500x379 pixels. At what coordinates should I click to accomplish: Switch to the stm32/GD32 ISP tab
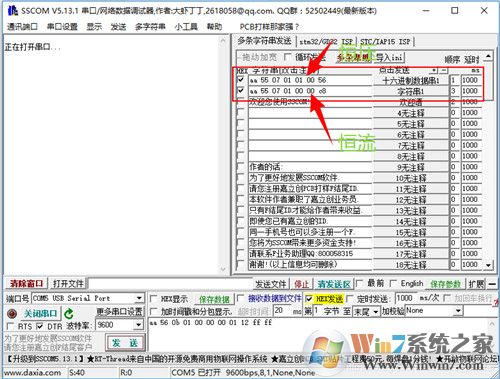pos(326,42)
